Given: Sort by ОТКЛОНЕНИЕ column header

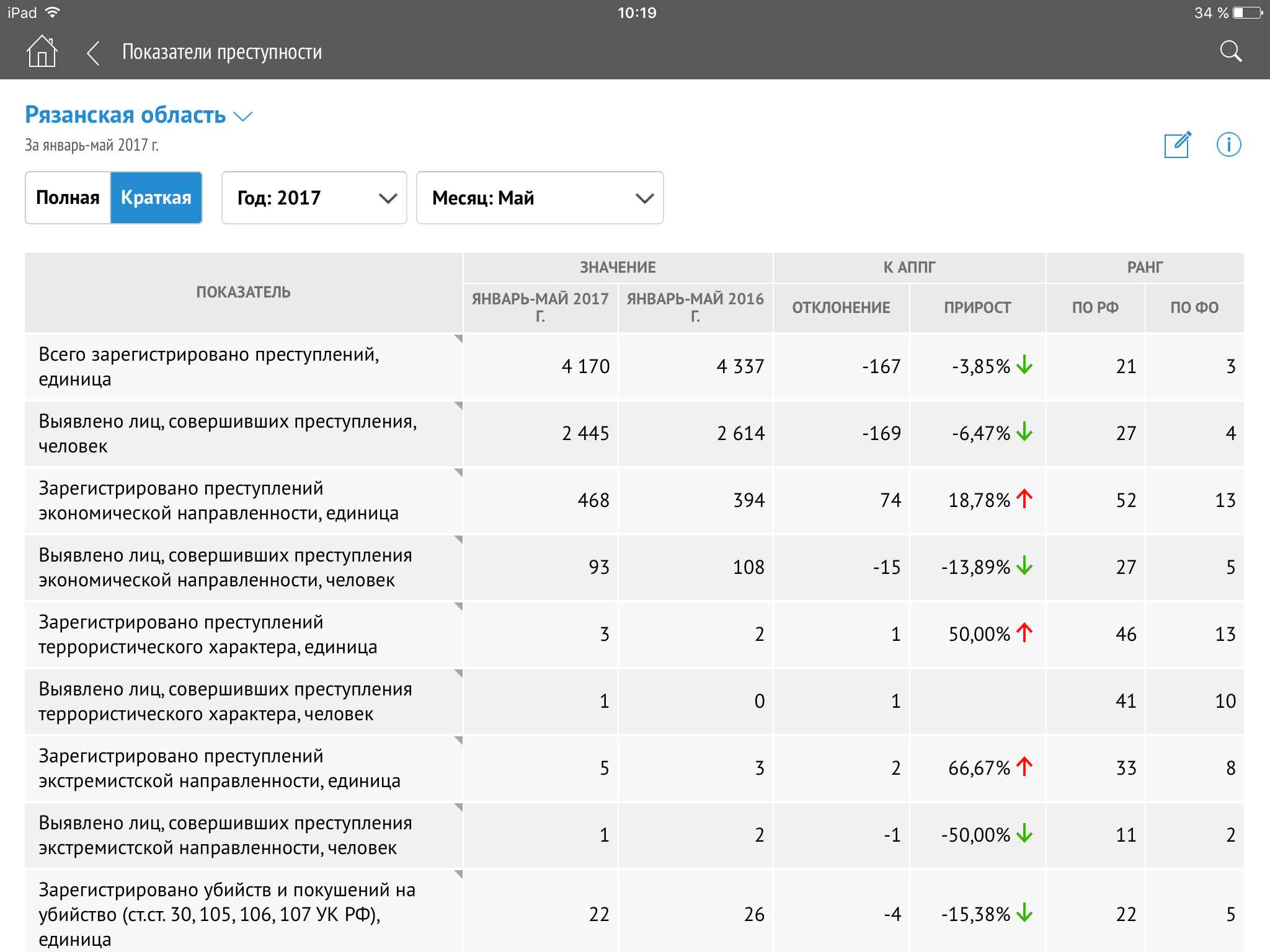Looking at the screenshot, I should click(841, 307).
